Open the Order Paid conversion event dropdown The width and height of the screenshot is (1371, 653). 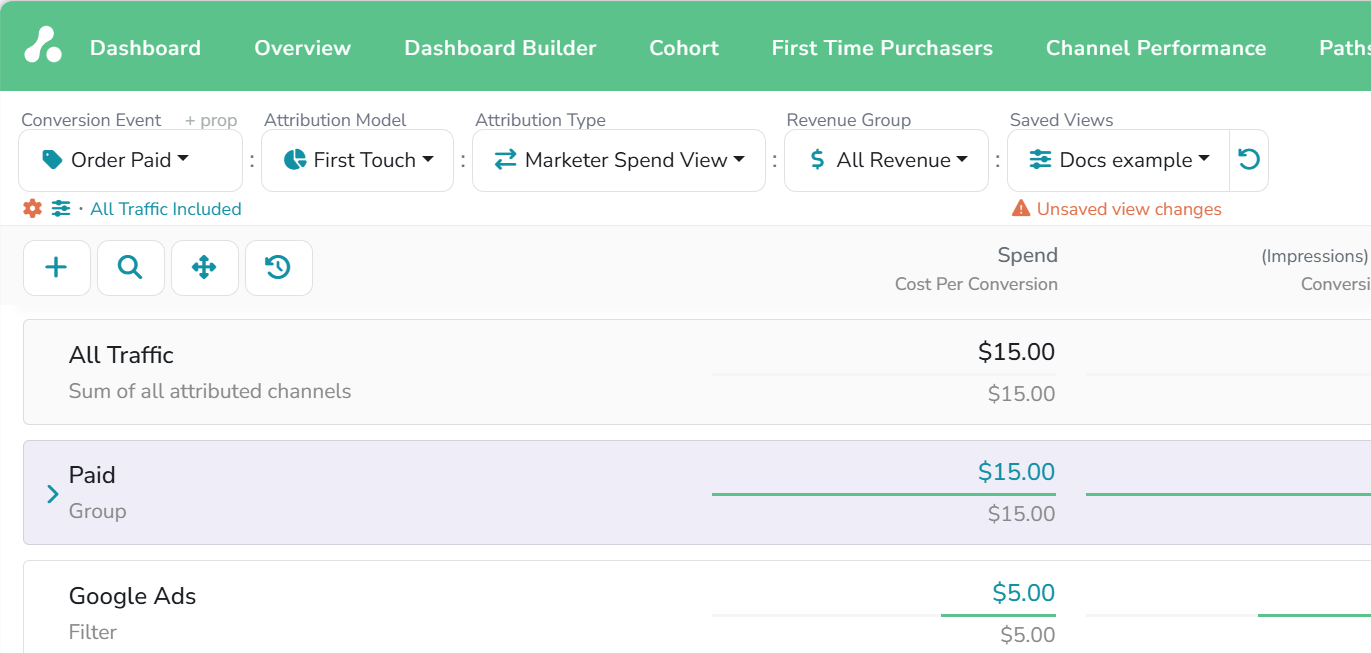[131, 160]
